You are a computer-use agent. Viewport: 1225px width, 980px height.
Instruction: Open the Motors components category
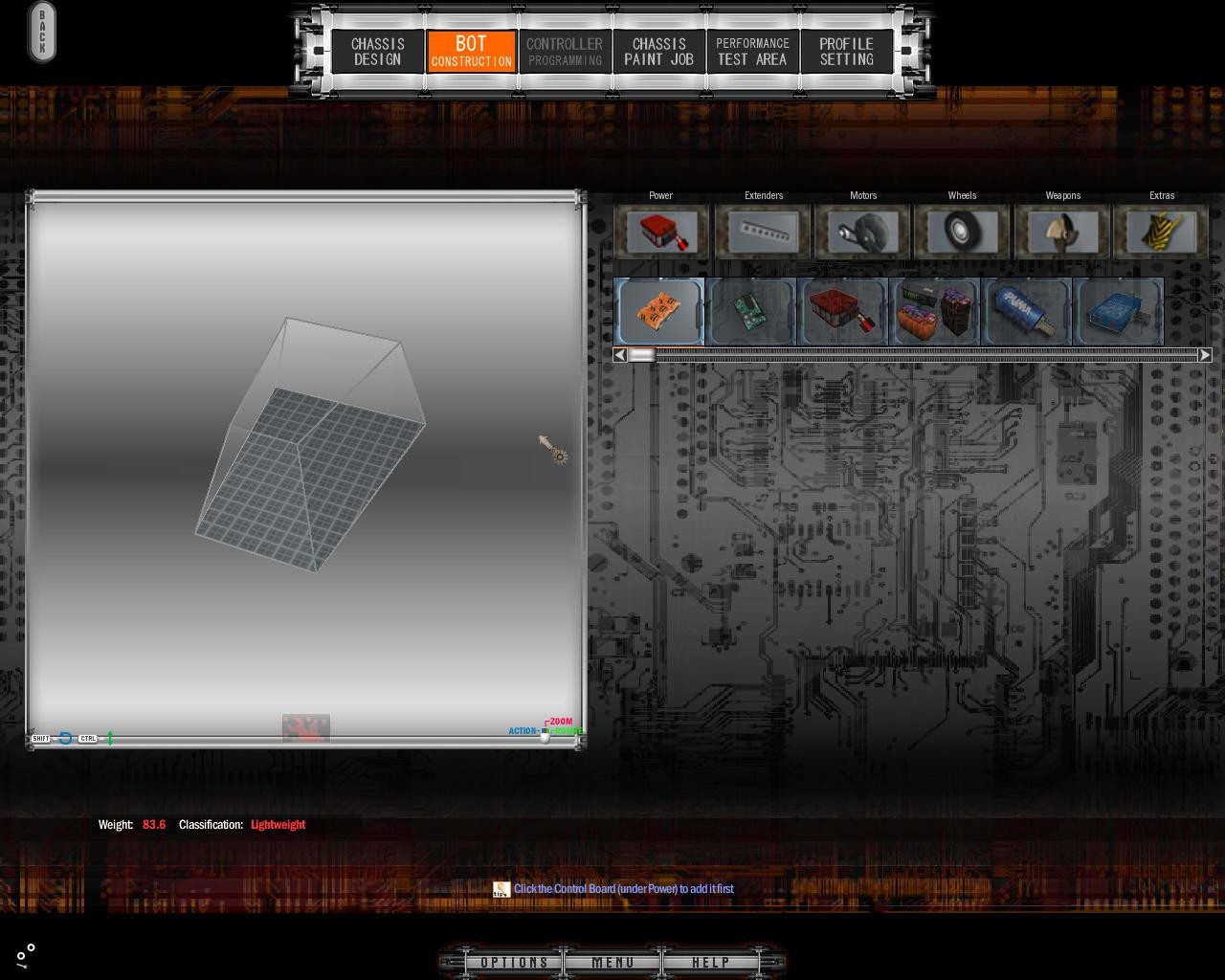click(x=863, y=231)
